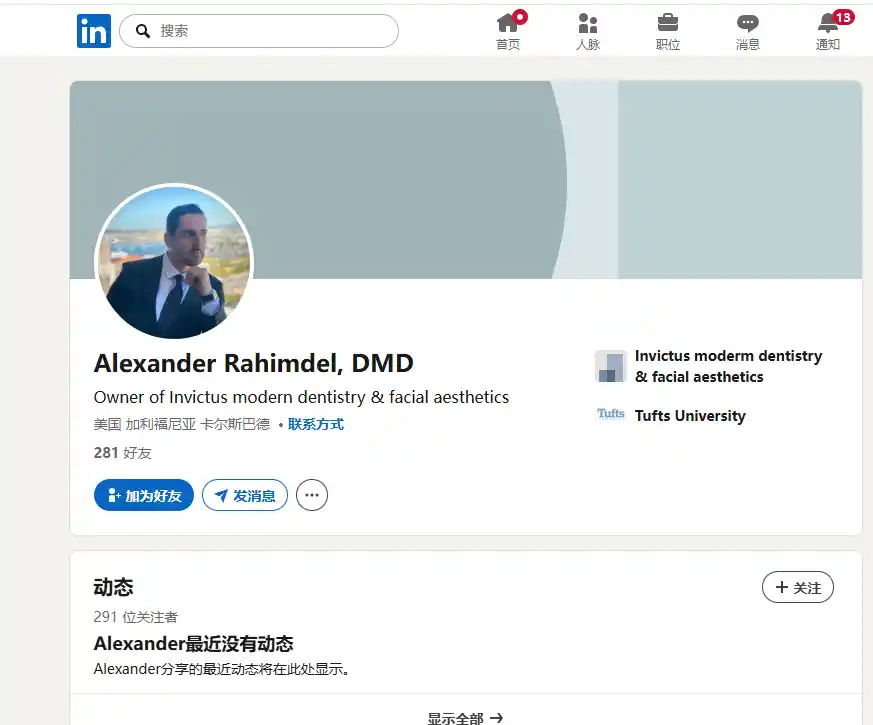Open Alexander's profile photo
This screenshot has height=725, width=873.
click(x=174, y=263)
